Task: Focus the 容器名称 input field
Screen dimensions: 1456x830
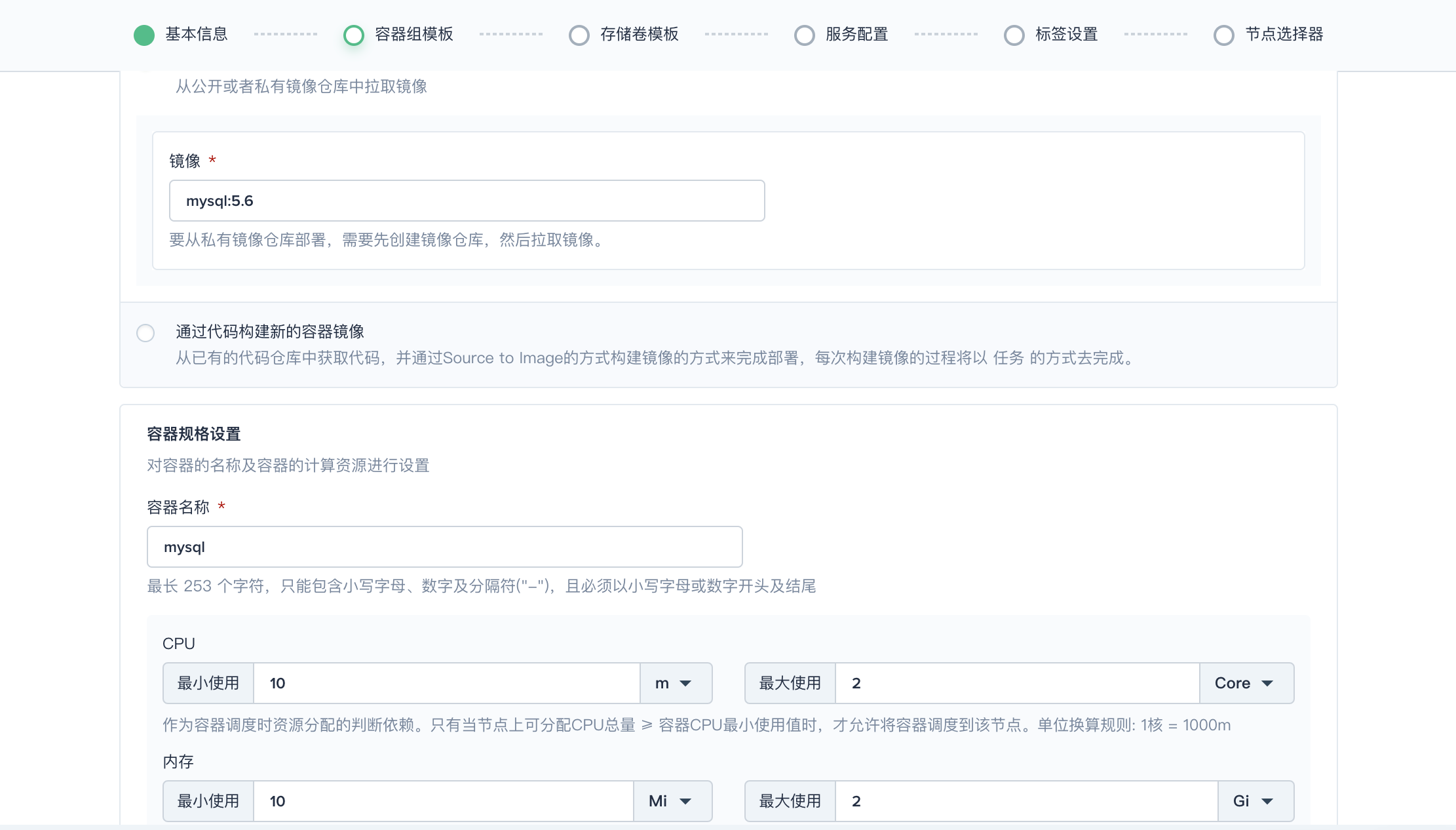Action: [444, 547]
